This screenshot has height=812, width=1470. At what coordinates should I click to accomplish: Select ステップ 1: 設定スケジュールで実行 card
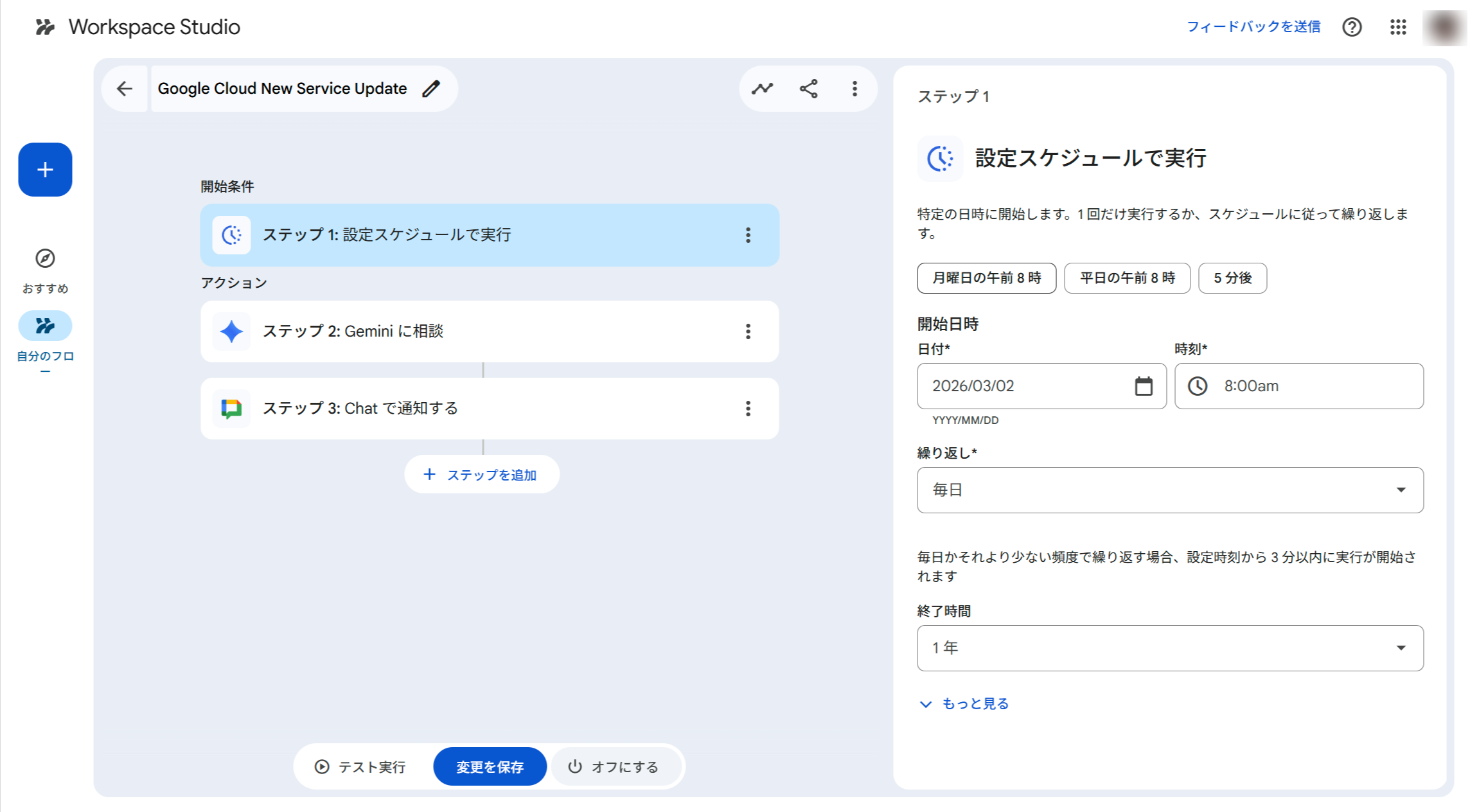pos(490,235)
